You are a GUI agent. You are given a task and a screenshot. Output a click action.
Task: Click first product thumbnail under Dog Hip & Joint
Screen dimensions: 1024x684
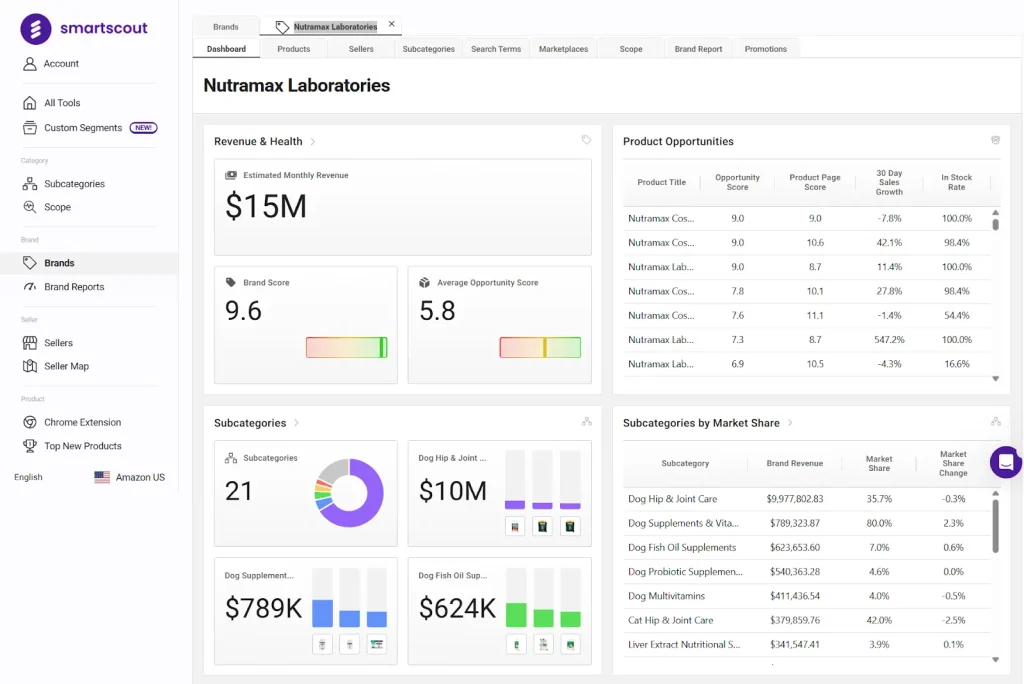coord(515,527)
